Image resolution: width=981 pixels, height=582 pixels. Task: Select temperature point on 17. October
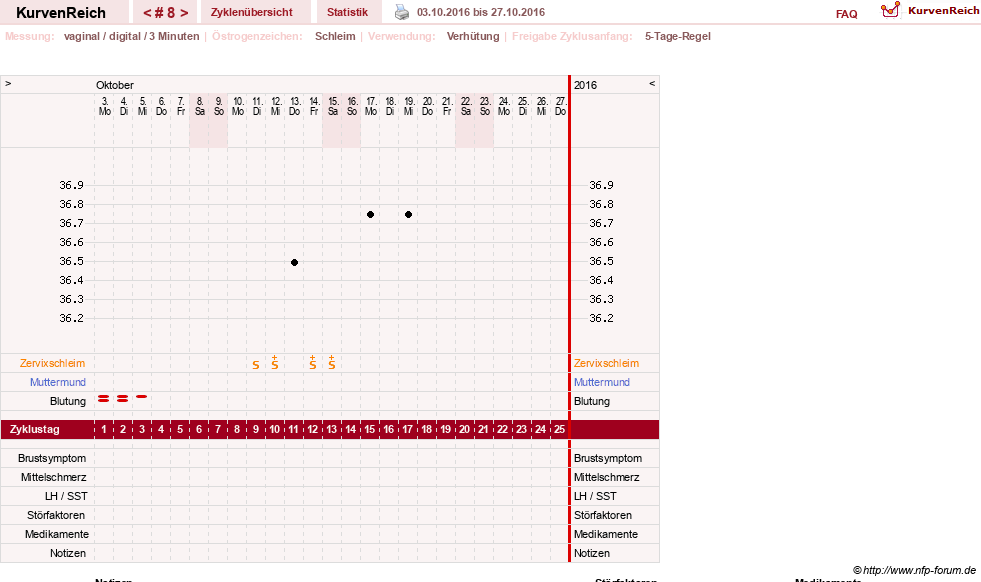[x=370, y=215]
